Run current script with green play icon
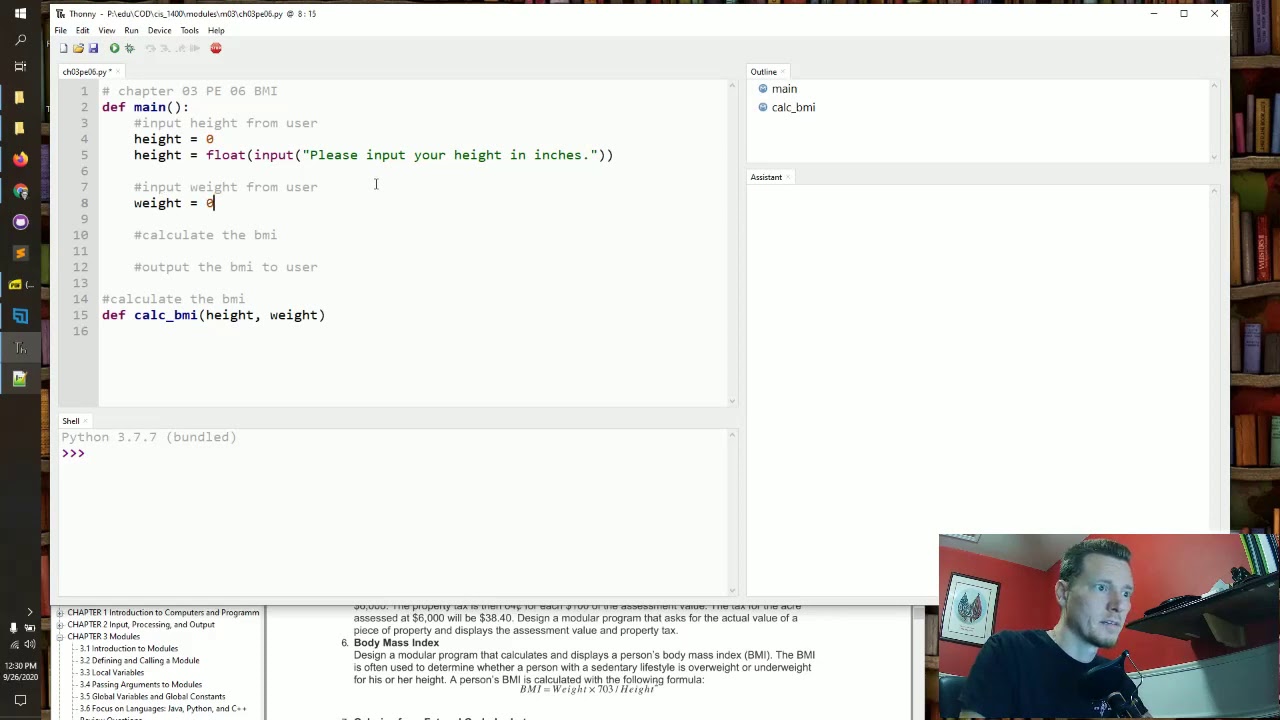The image size is (1280, 720). point(114,48)
